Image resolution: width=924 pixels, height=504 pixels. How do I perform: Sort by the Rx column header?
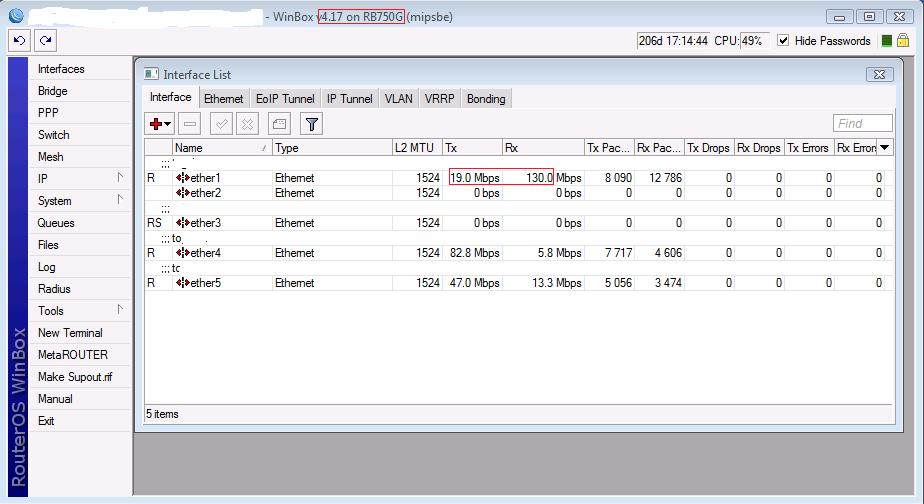(x=543, y=147)
